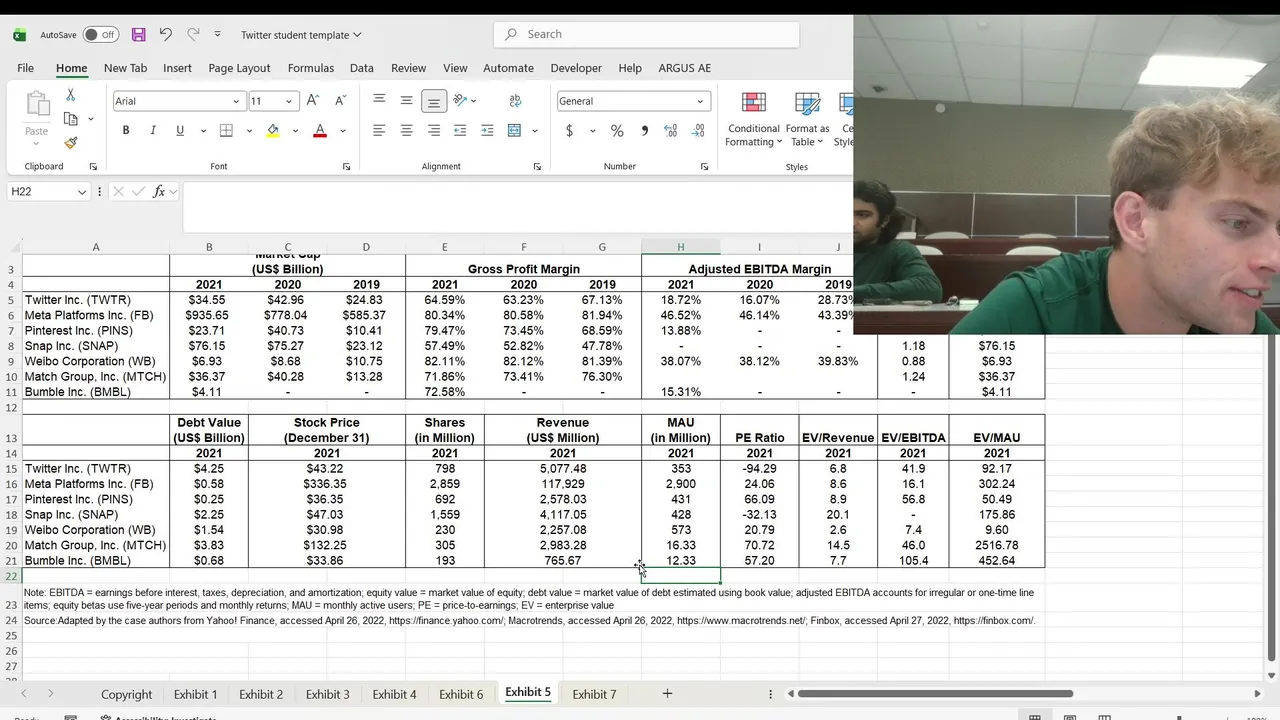Open the Arial font name dropdown
This screenshot has height=720, width=1280.
coord(236,101)
